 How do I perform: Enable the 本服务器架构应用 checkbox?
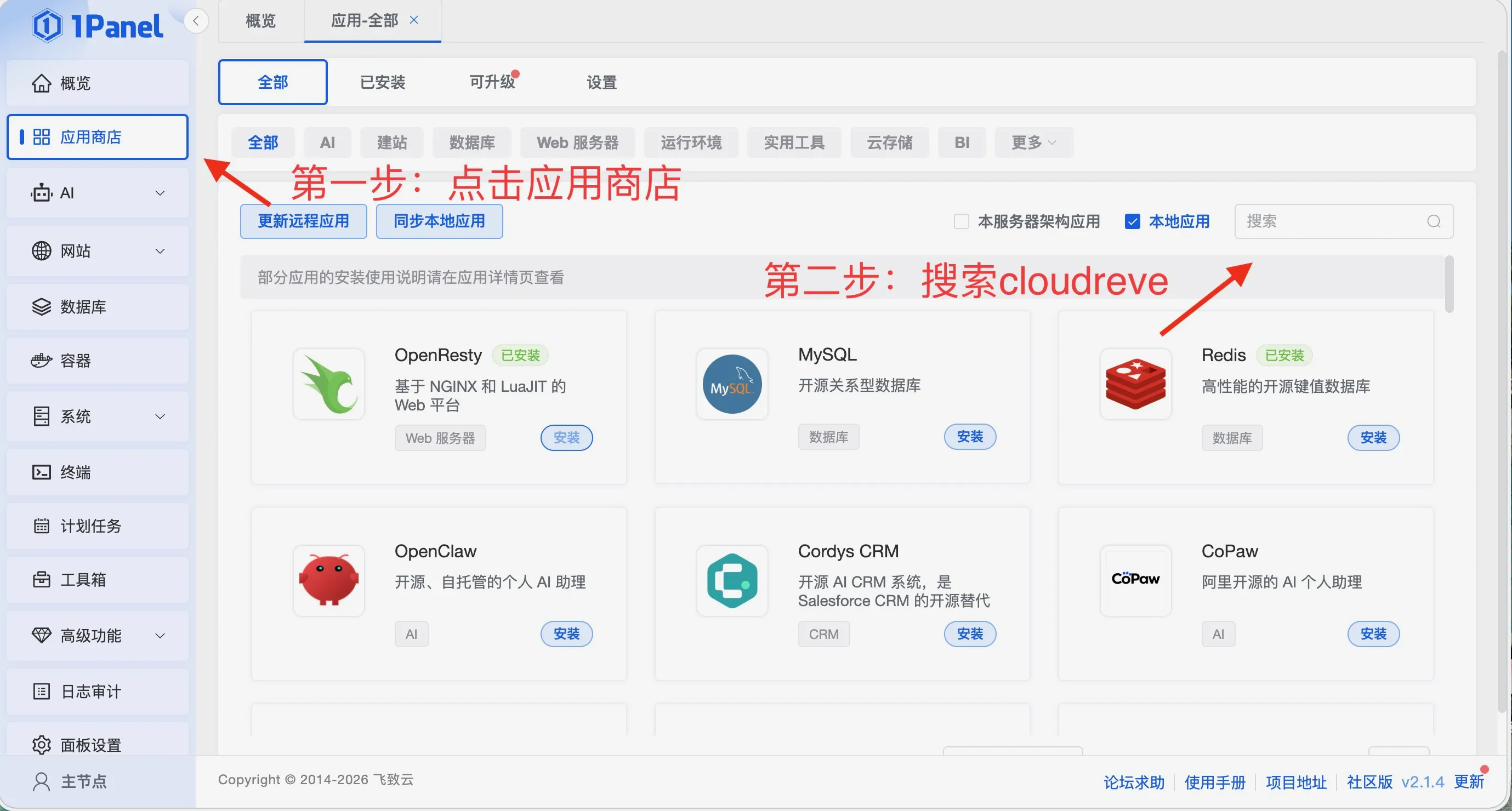tap(961, 221)
